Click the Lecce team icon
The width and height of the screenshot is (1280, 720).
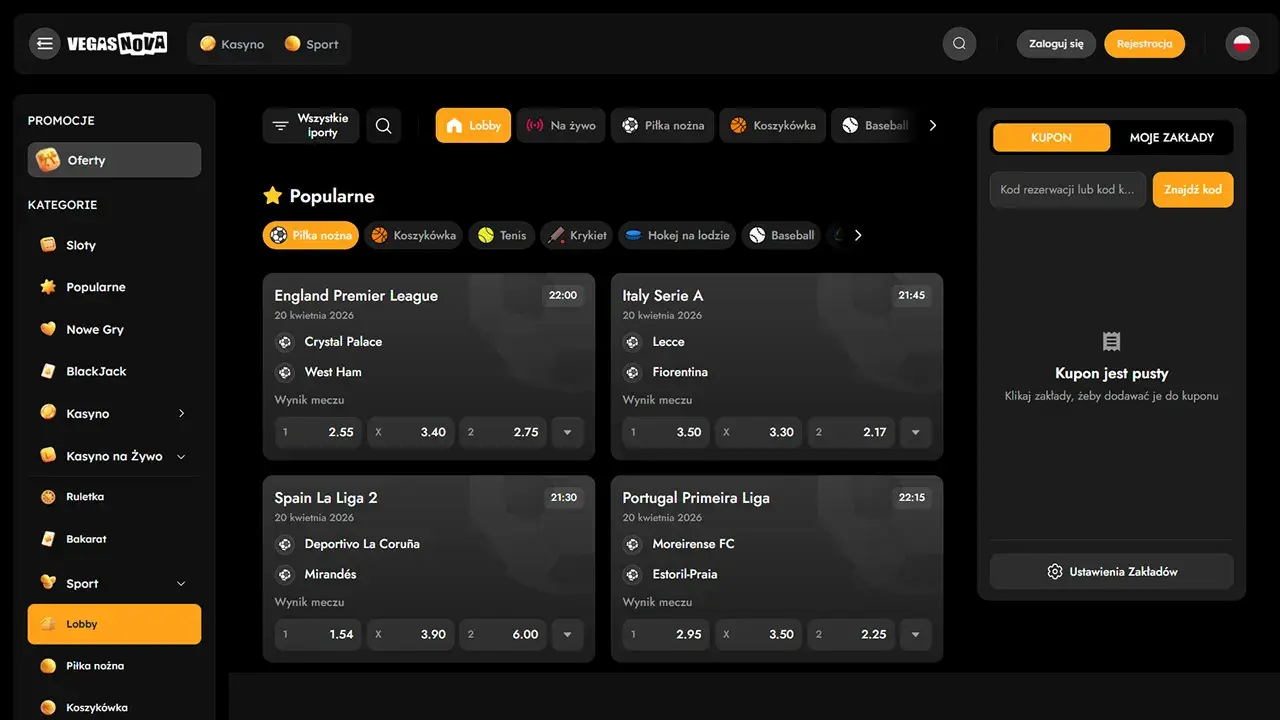[632, 342]
